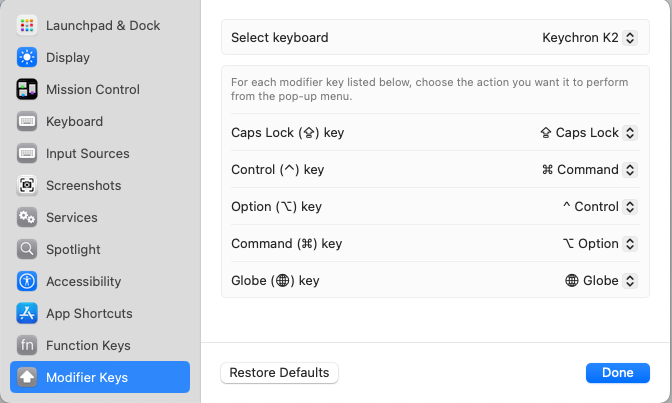The width and height of the screenshot is (672, 403).
Task: Select the App Shortcuts icon
Action: point(27,313)
